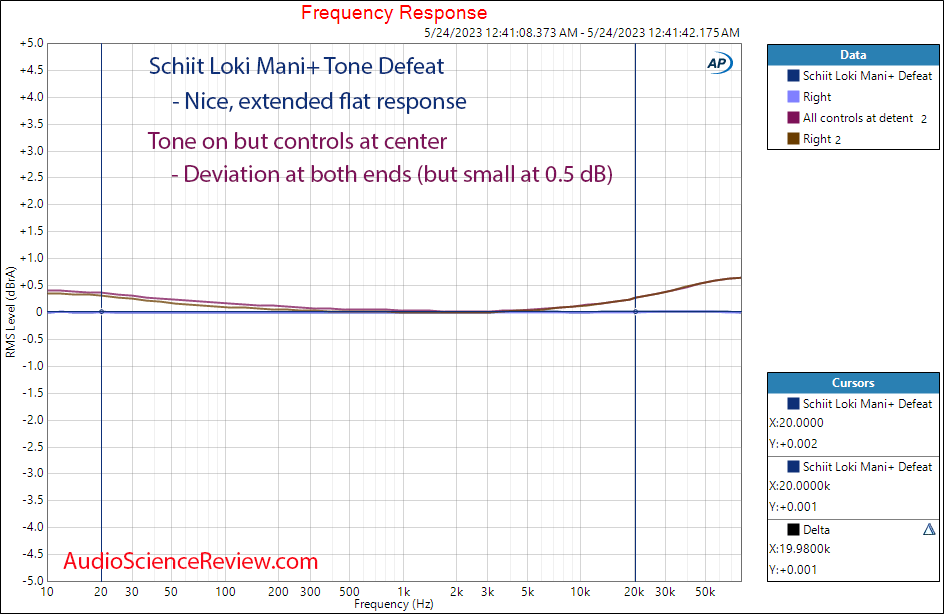Select the measurement timestamp above the graph
This screenshot has width=944, height=614.
click(x=582, y=33)
